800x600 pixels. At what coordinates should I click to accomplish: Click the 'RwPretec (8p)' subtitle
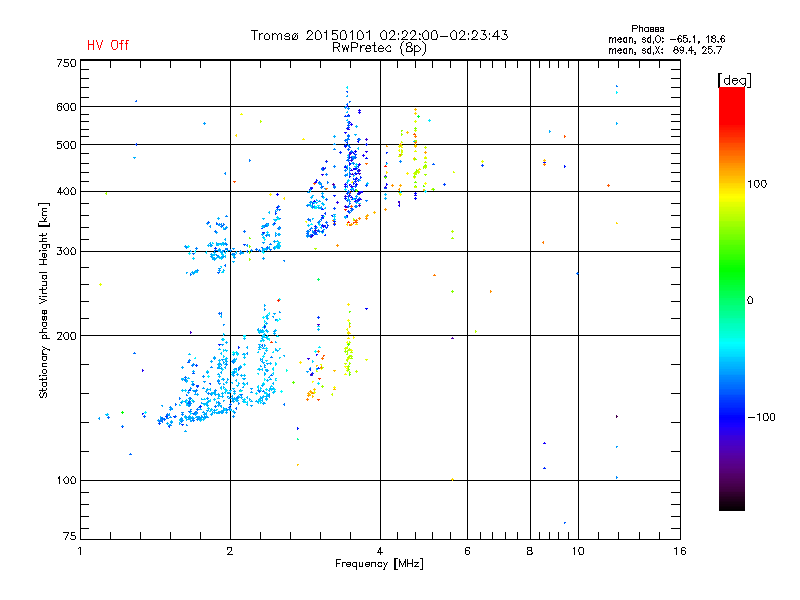379,48
